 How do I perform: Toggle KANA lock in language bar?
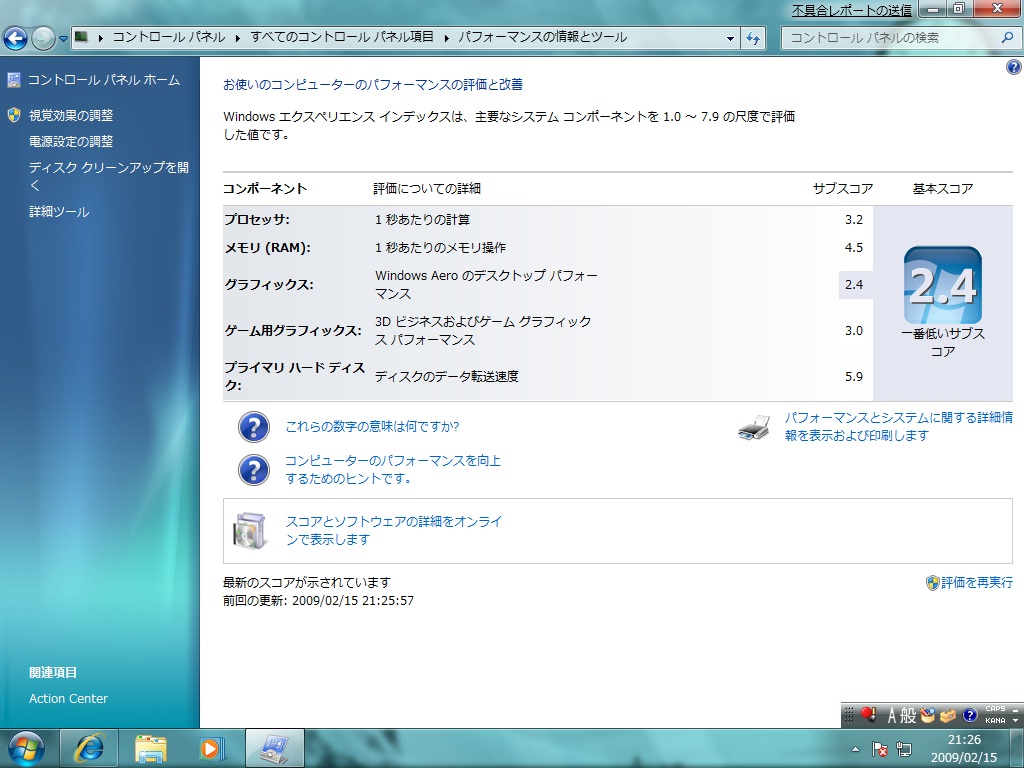click(995, 720)
